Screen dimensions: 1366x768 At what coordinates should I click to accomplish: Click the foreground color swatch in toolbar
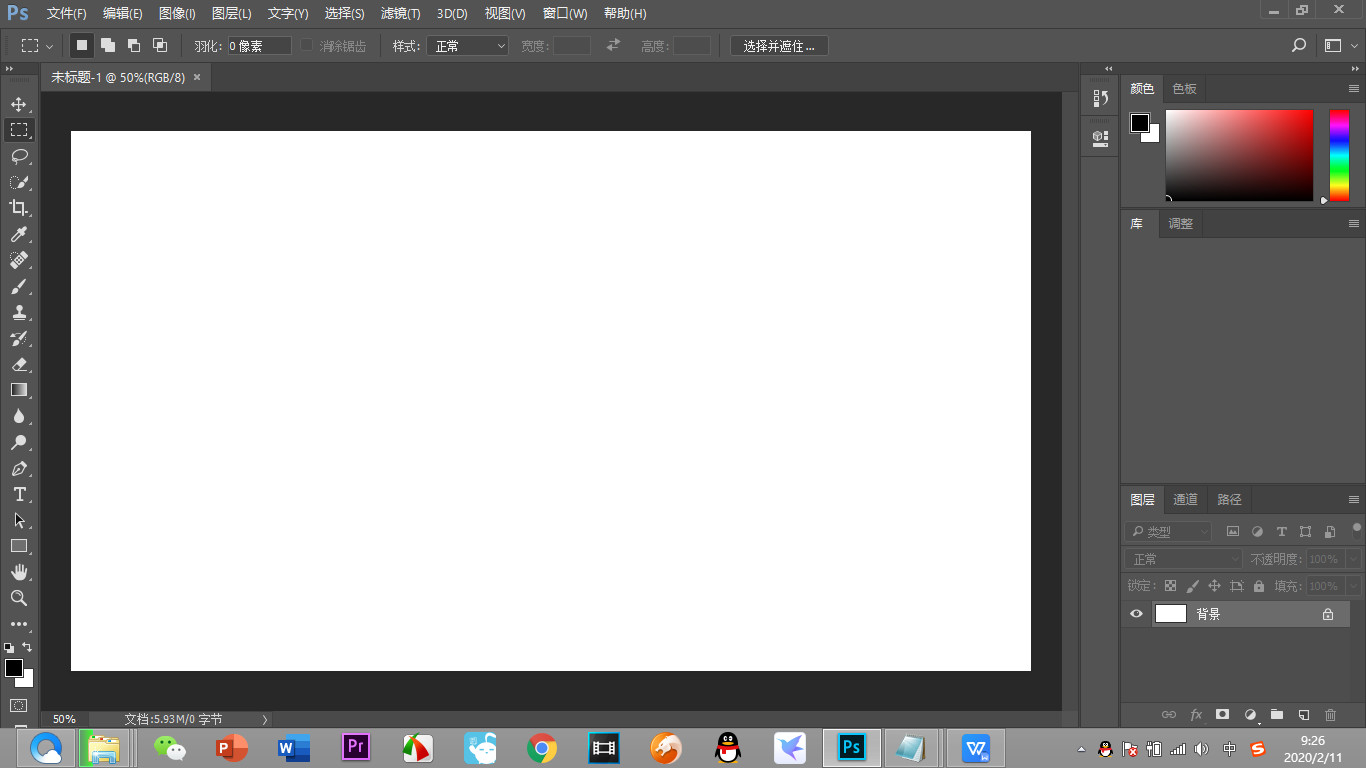click(13, 668)
